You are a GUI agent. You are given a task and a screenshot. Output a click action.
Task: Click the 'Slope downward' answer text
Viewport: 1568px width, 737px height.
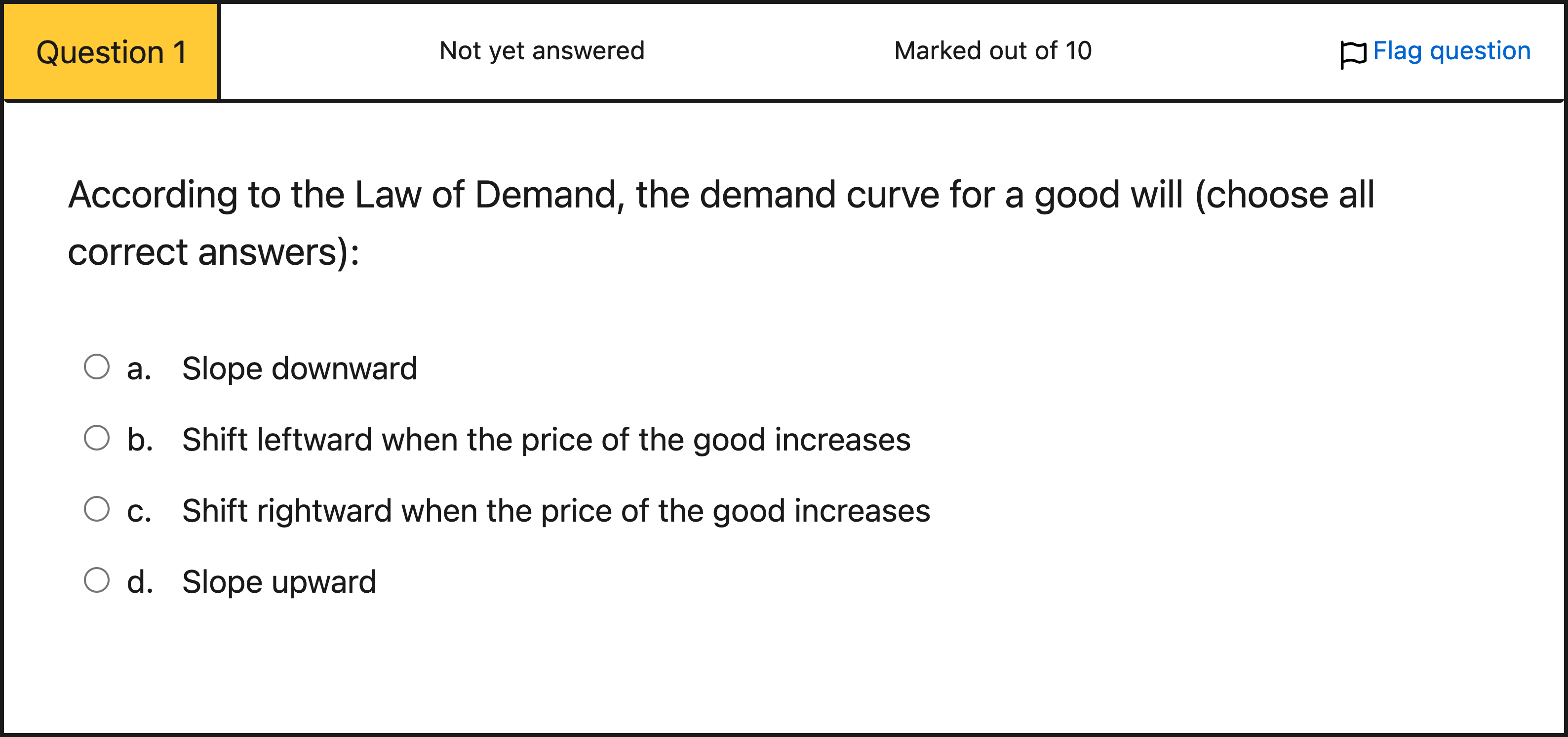[x=300, y=368]
